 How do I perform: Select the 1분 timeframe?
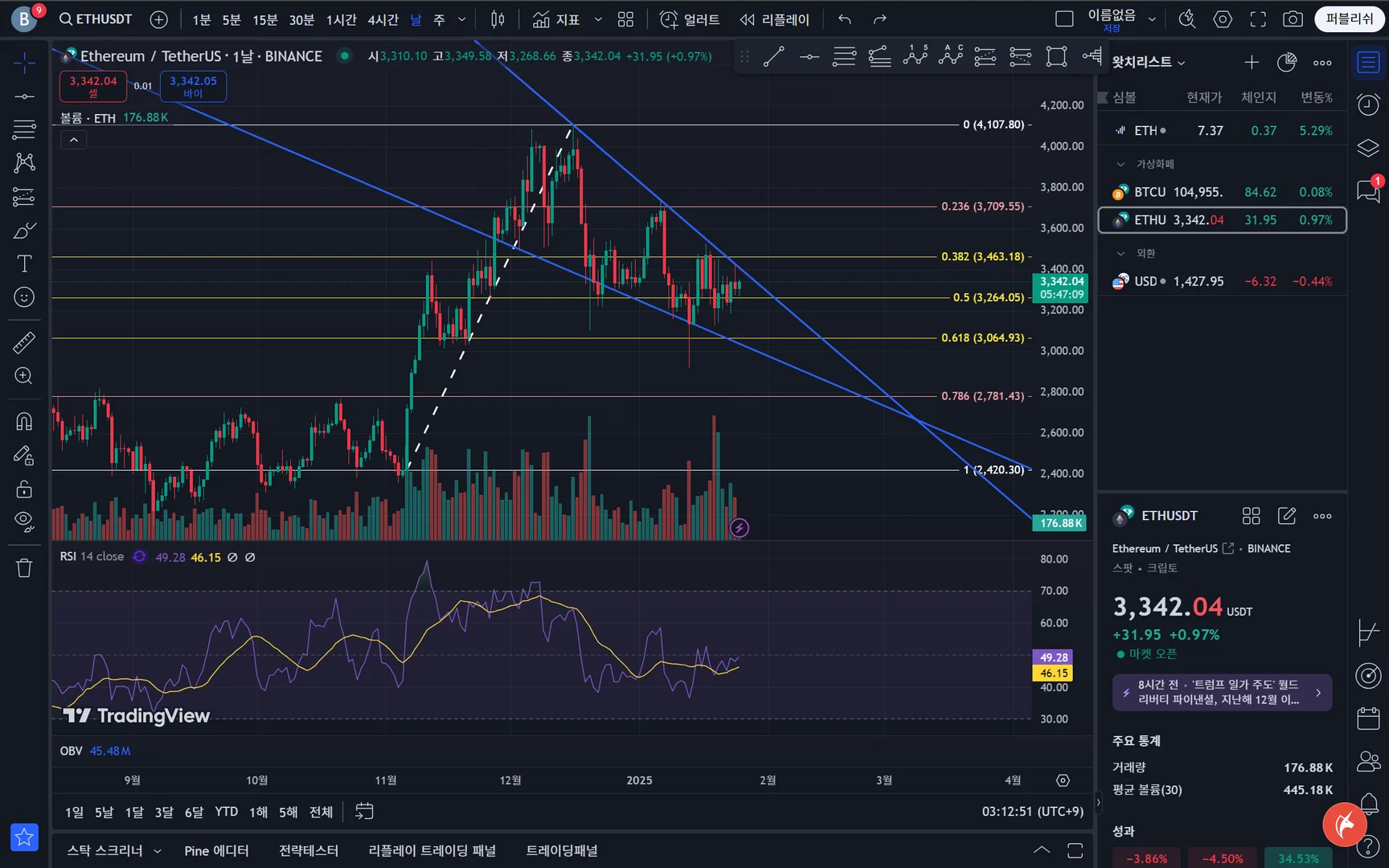(x=201, y=19)
